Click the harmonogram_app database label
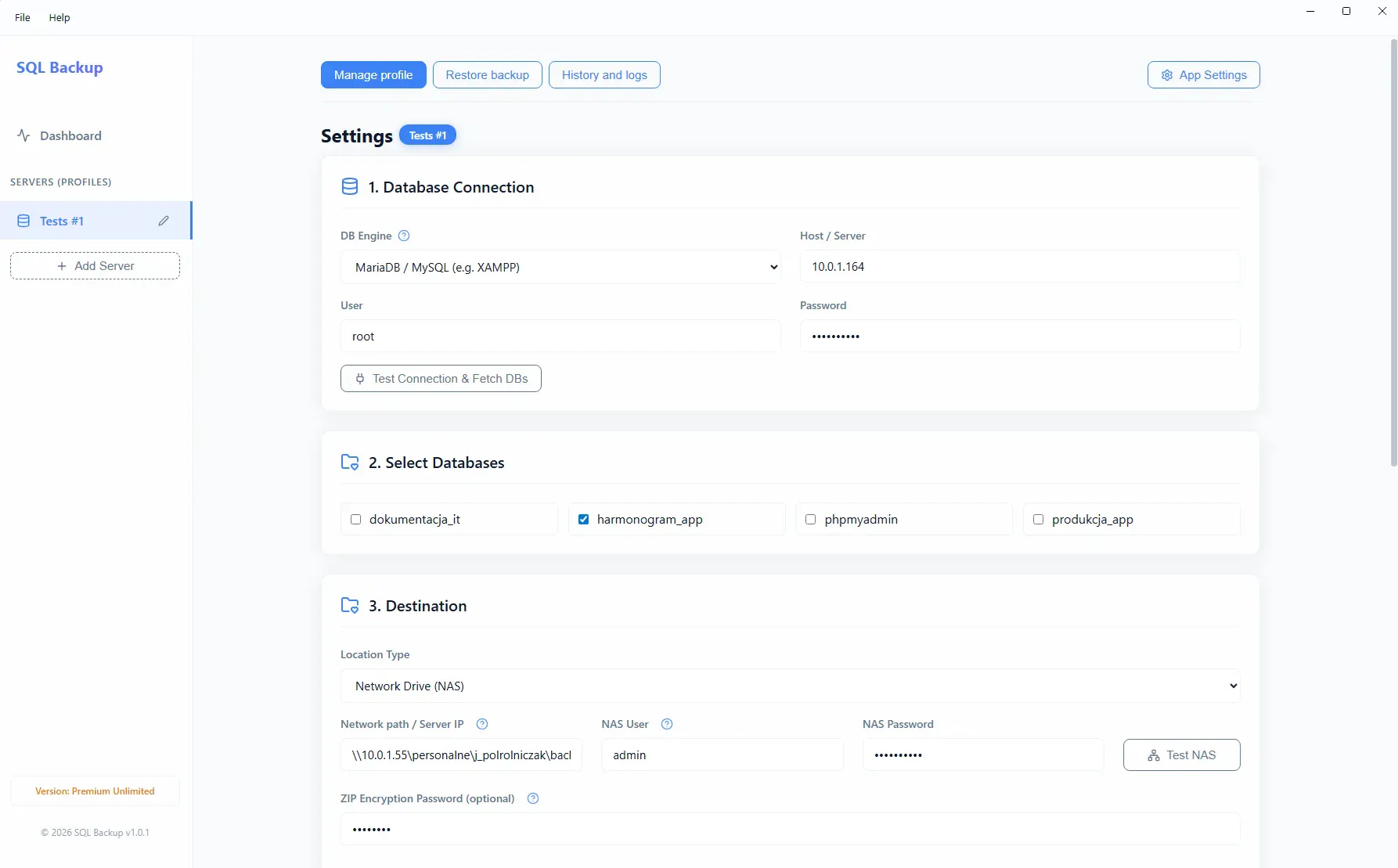This screenshot has height=868, width=1398. [650, 519]
